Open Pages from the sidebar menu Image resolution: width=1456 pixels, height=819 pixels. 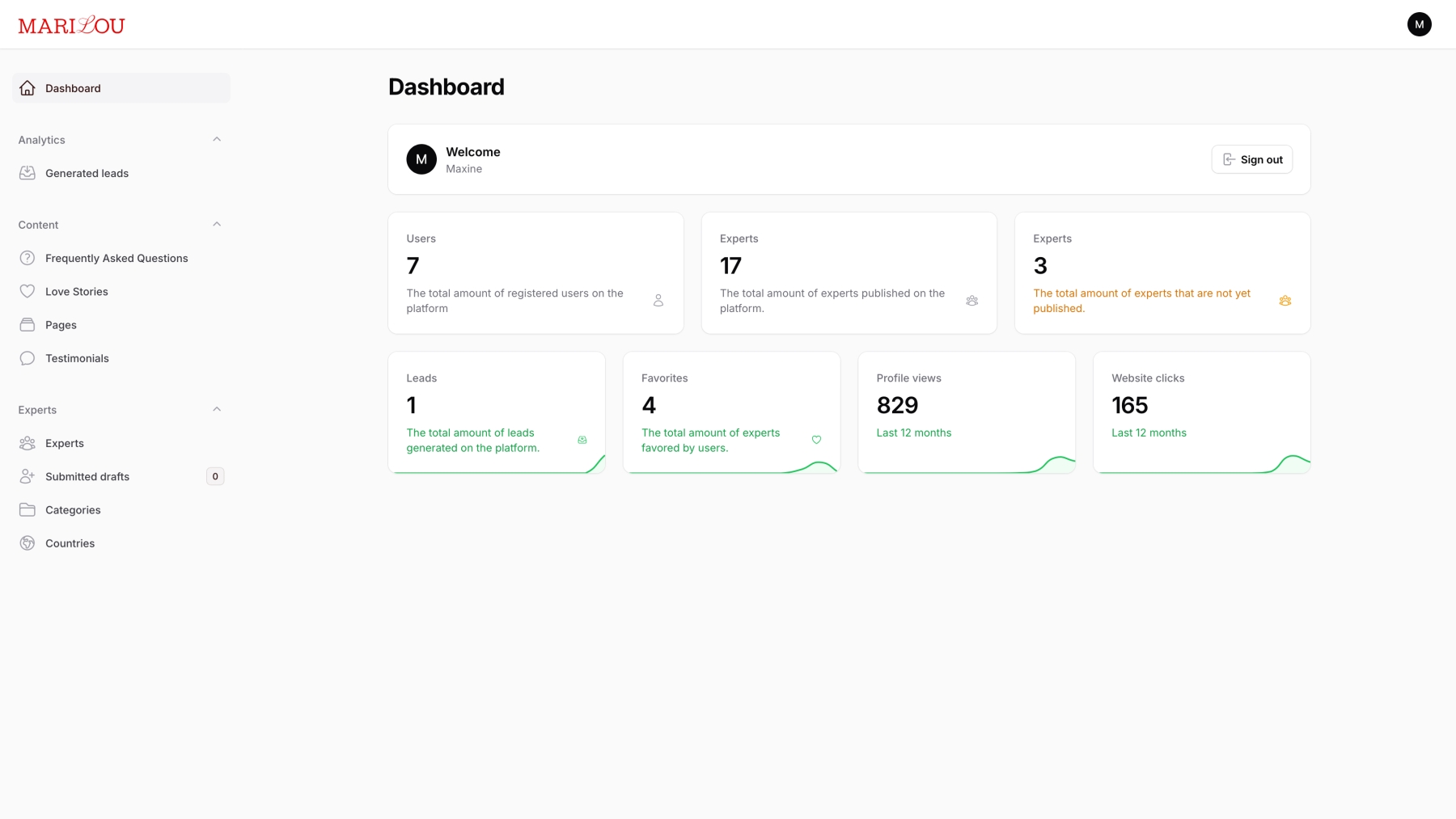pyautogui.click(x=61, y=325)
